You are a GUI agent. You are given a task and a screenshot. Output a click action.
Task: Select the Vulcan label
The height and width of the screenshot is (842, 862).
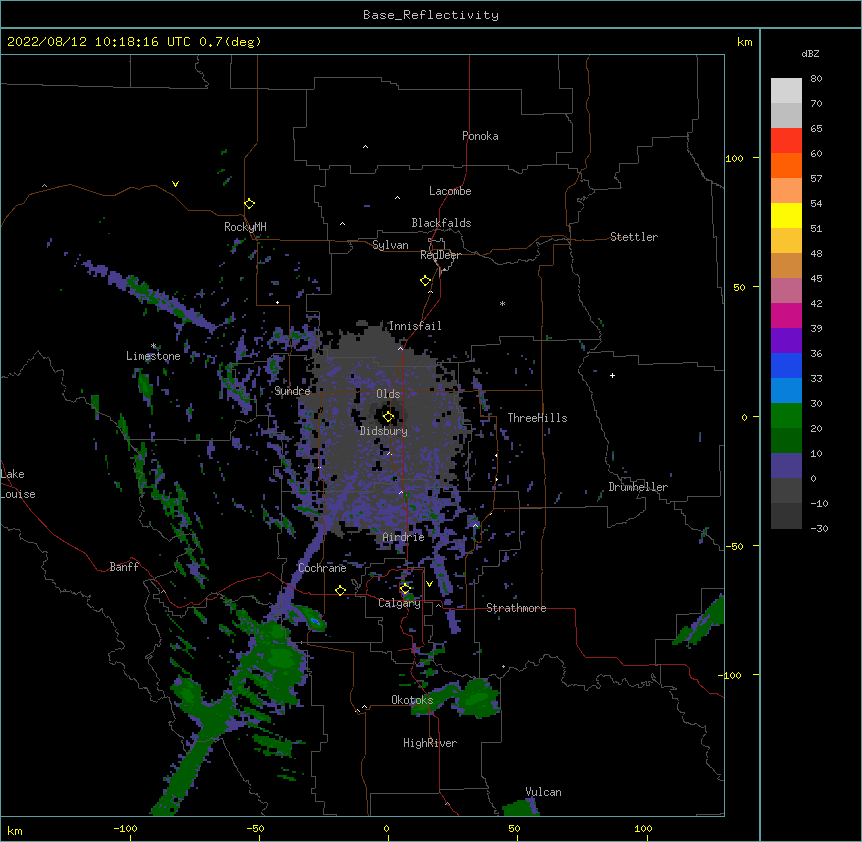point(543,792)
